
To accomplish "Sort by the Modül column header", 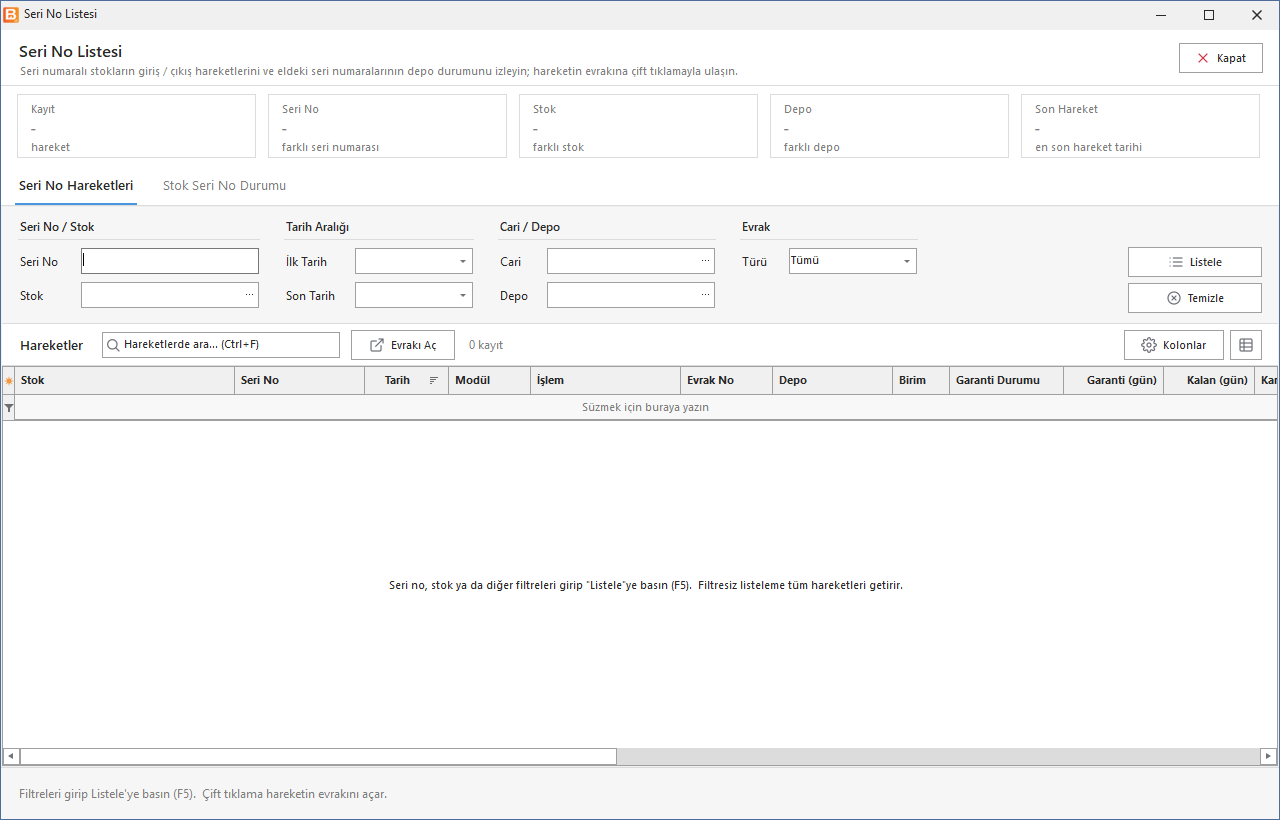I will (490, 381).
